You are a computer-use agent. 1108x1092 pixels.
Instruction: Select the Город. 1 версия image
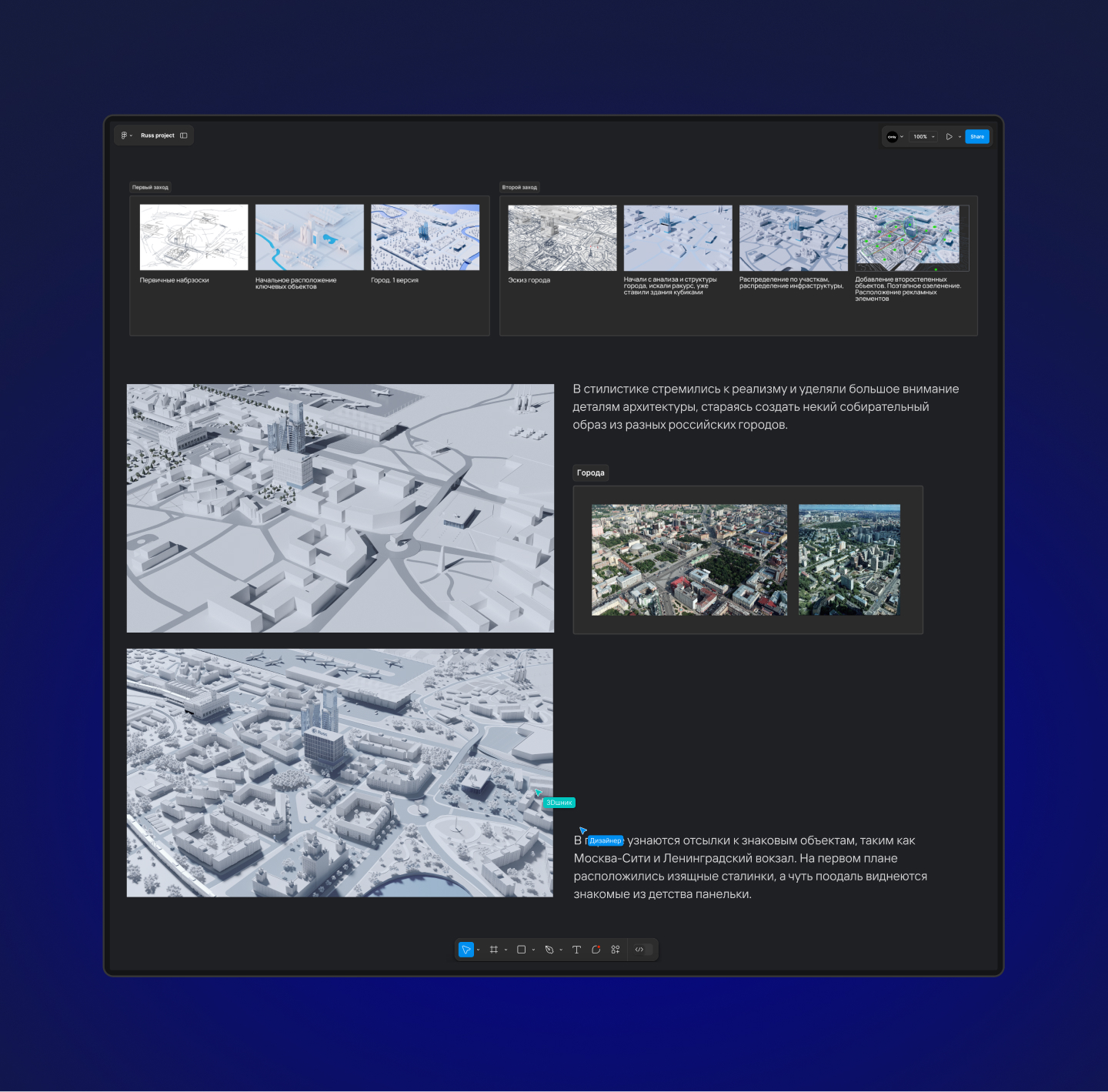425,237
